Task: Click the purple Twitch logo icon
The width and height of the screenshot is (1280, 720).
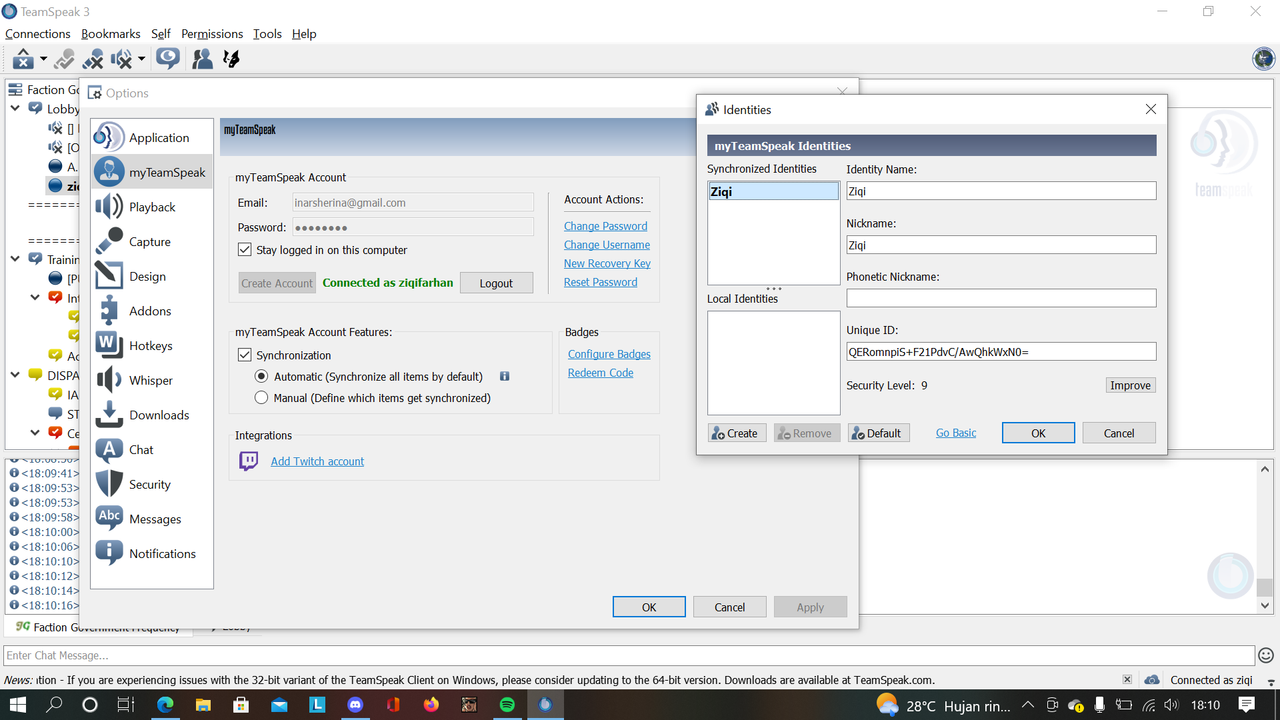Action: 248,461
